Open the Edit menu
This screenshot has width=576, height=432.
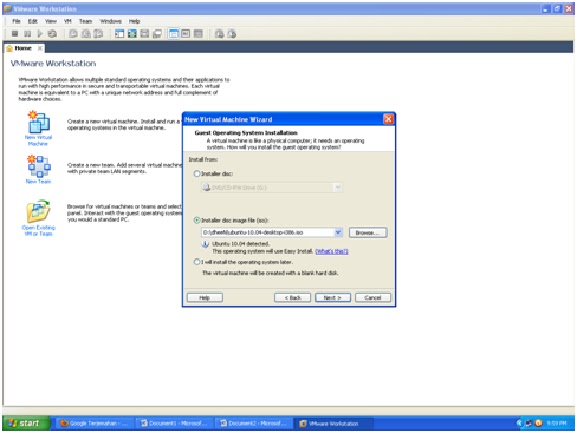pyautogui.click(x=33, y=21)
